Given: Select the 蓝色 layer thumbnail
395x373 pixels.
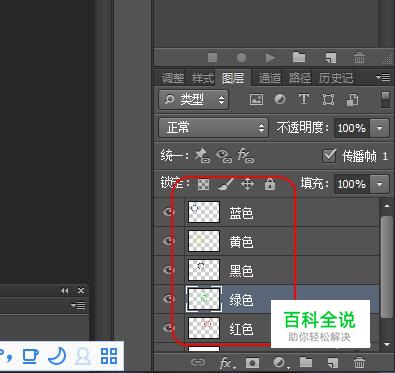Looking at the screenshot, I should pyautogui.click(x=204, y=212).
